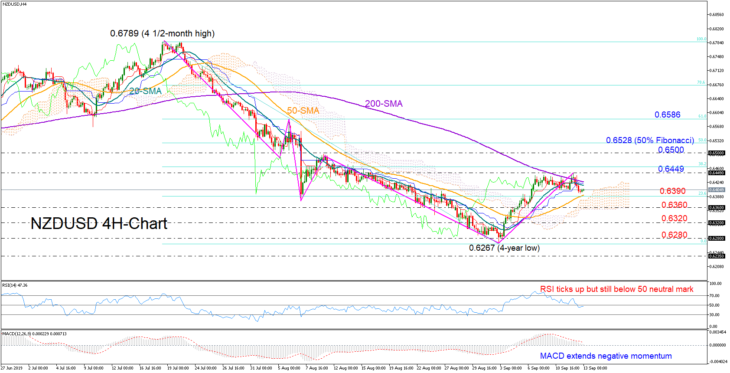Click the 0.6789 4 1/2-month high annotation

point(162,34)
